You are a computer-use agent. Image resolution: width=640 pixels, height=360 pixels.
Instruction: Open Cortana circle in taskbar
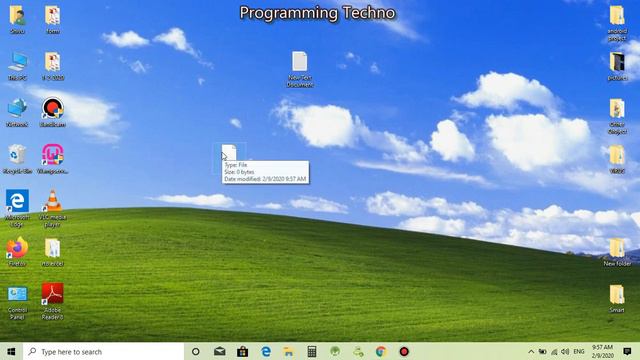[x=196, y=351]
